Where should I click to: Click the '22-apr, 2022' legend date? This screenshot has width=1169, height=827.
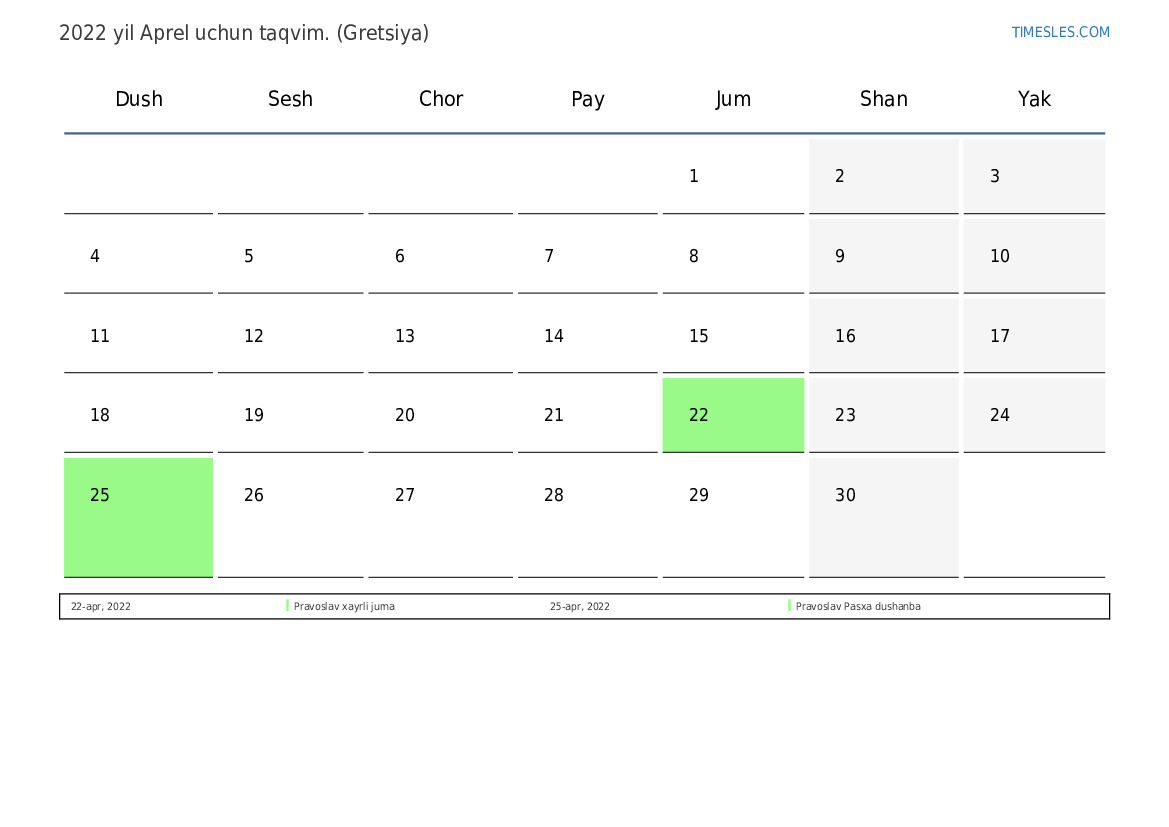coord(101,606)
